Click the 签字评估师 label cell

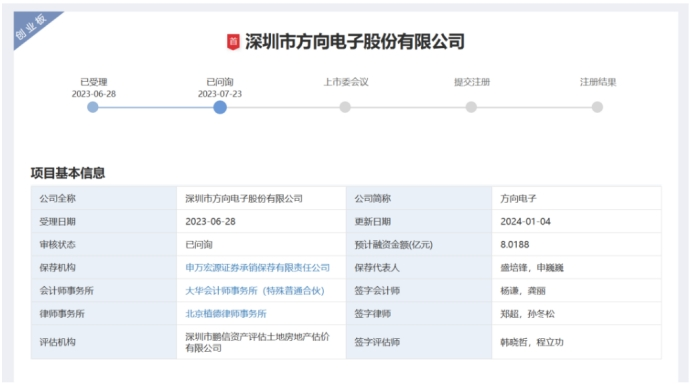coord(419,342)
